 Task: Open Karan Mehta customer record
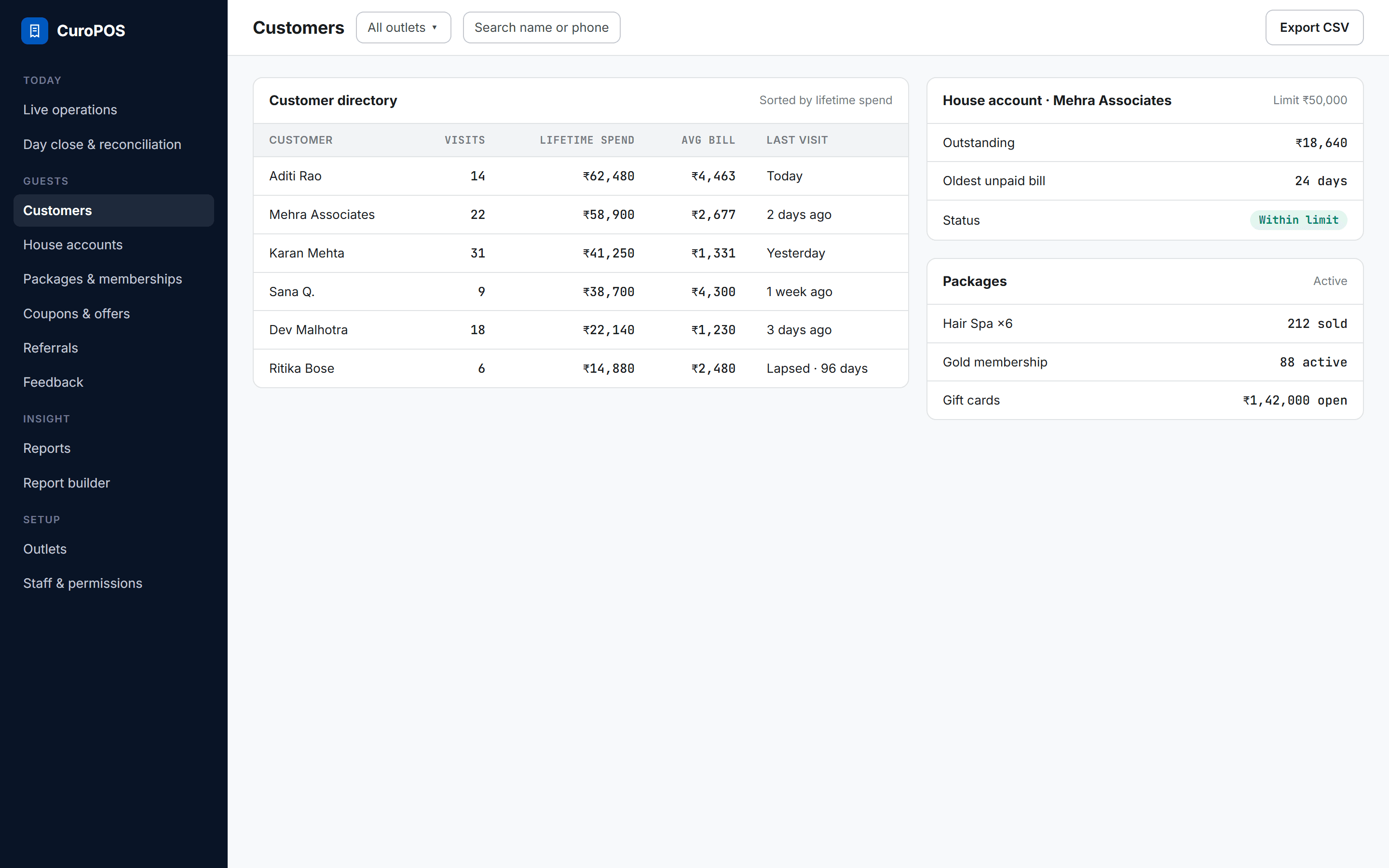580,253
